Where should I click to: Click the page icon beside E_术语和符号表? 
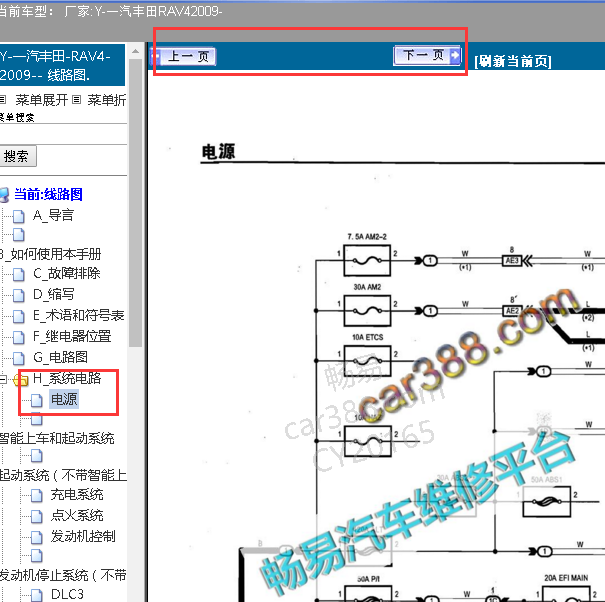[x=19, y=316]
